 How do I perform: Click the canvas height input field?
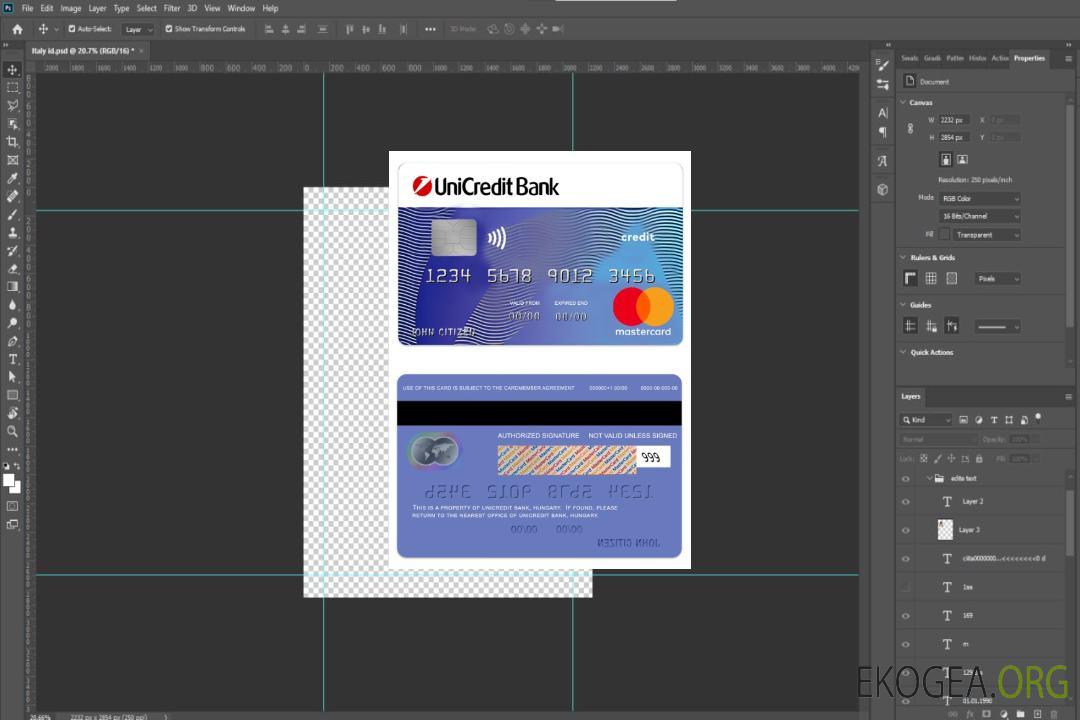(x=955, y=137)
